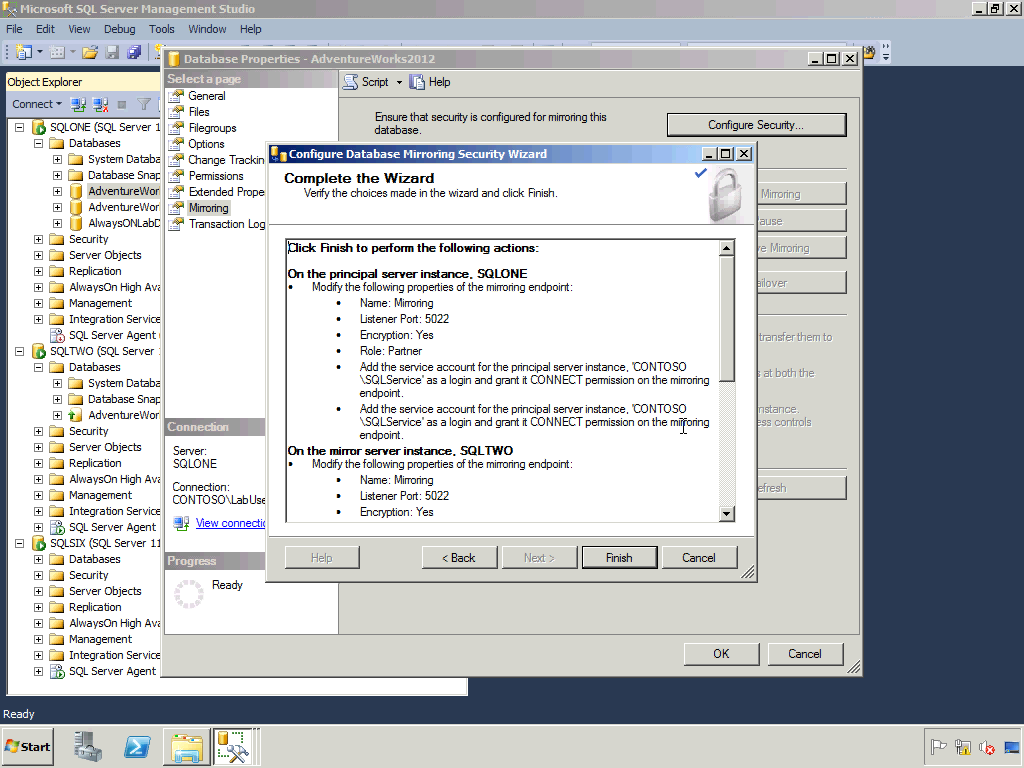
Task: Click Finish in the Mirroring Security Wizard
Action: 619,557
